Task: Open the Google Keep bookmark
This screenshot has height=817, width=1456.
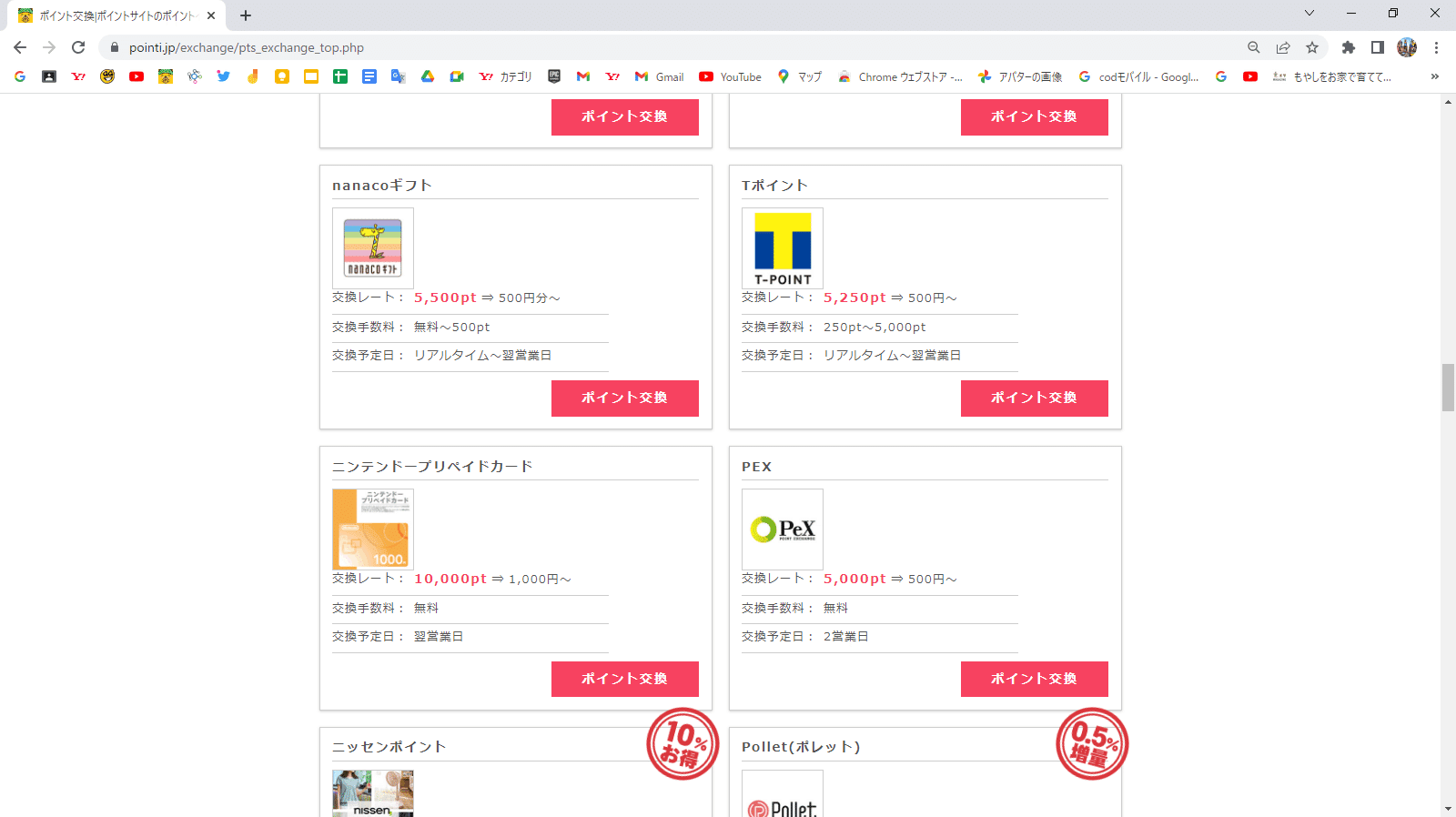Action: click(x=282, y=76)
